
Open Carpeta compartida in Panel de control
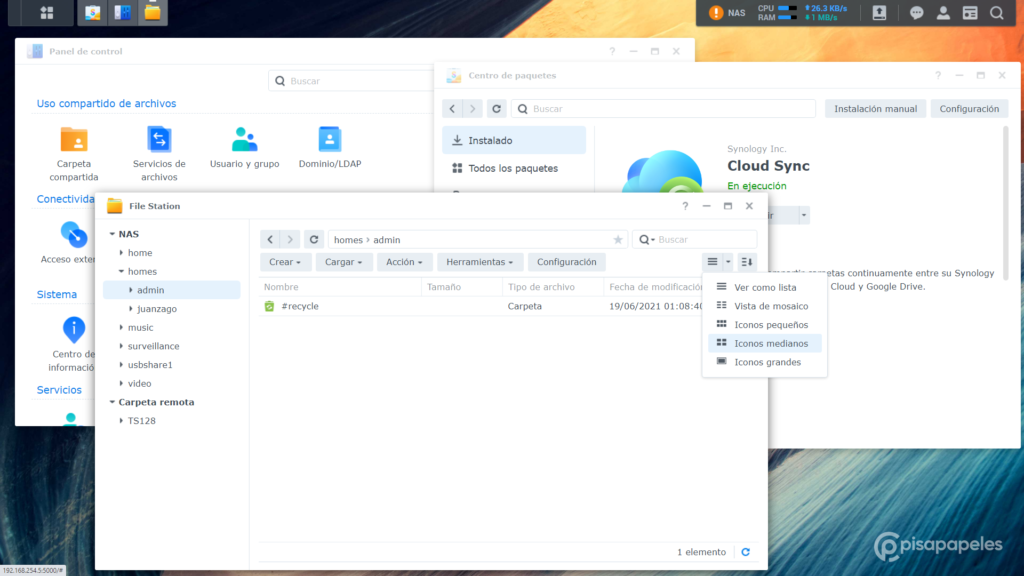[74, 139]
